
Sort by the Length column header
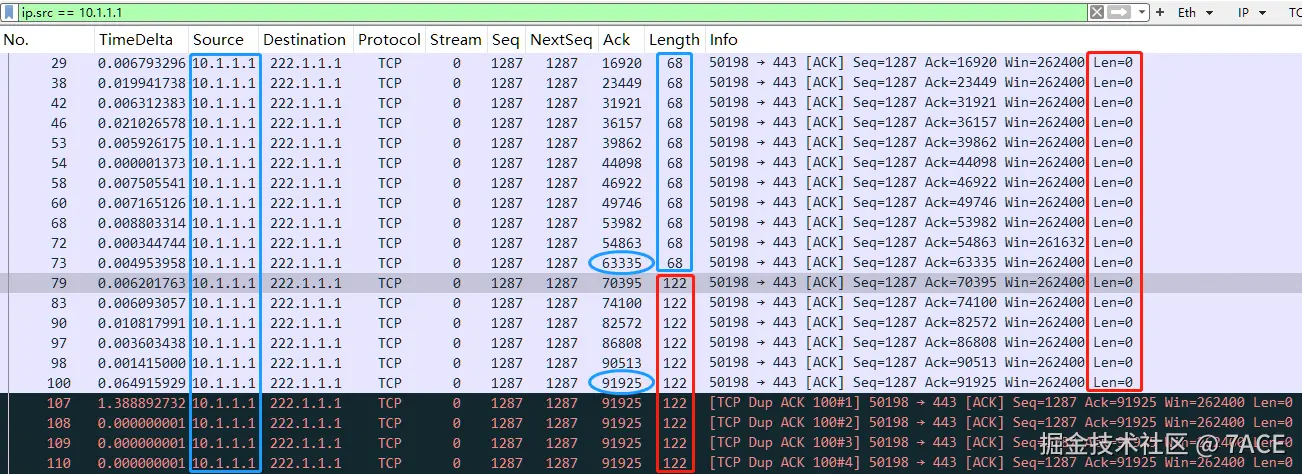pos(674,40)
